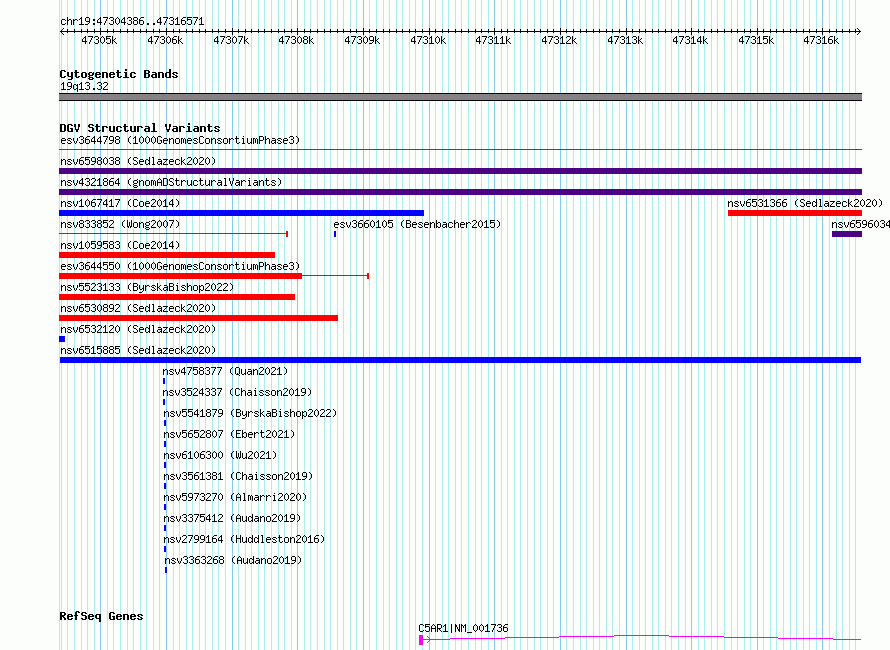This screenshot has width=890, height=650.
Task: Open nsv4321864 (gnomADStructuralVariants) label
Action: (x=171, y=182)
